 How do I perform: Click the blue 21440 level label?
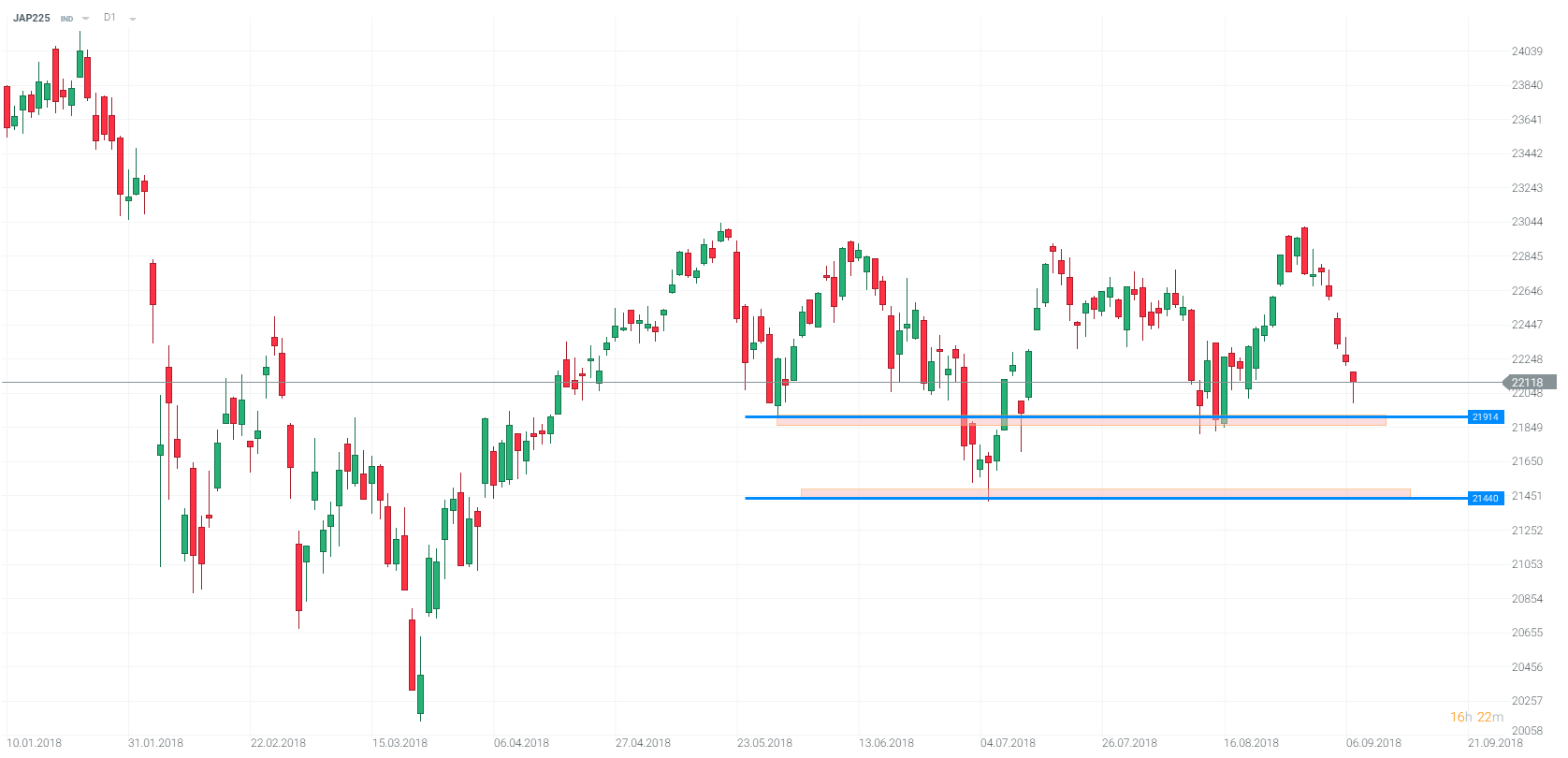pos(1485,499)
